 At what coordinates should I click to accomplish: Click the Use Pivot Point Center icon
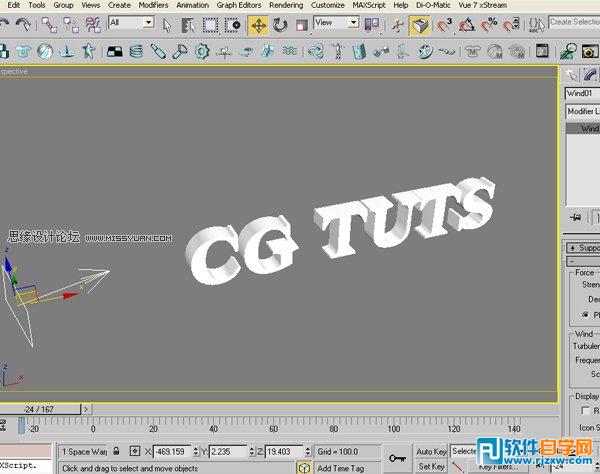372,25
